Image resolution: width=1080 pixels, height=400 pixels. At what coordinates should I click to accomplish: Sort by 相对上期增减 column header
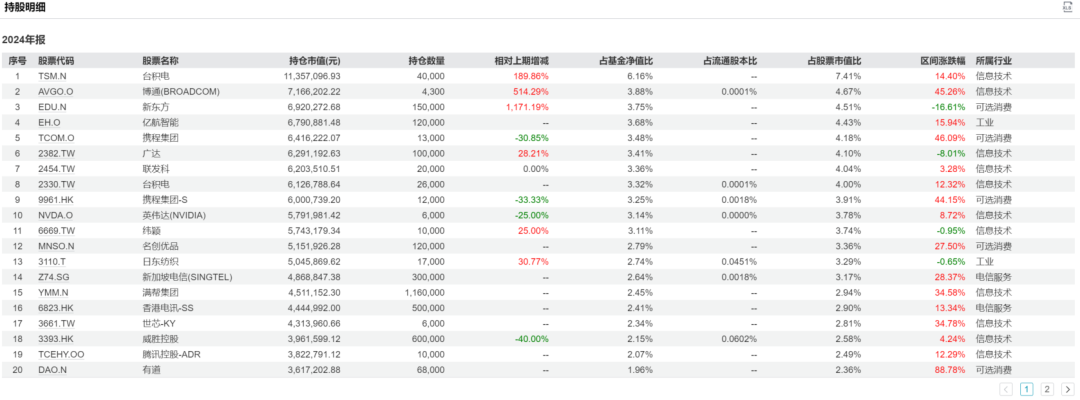(521, 61)
